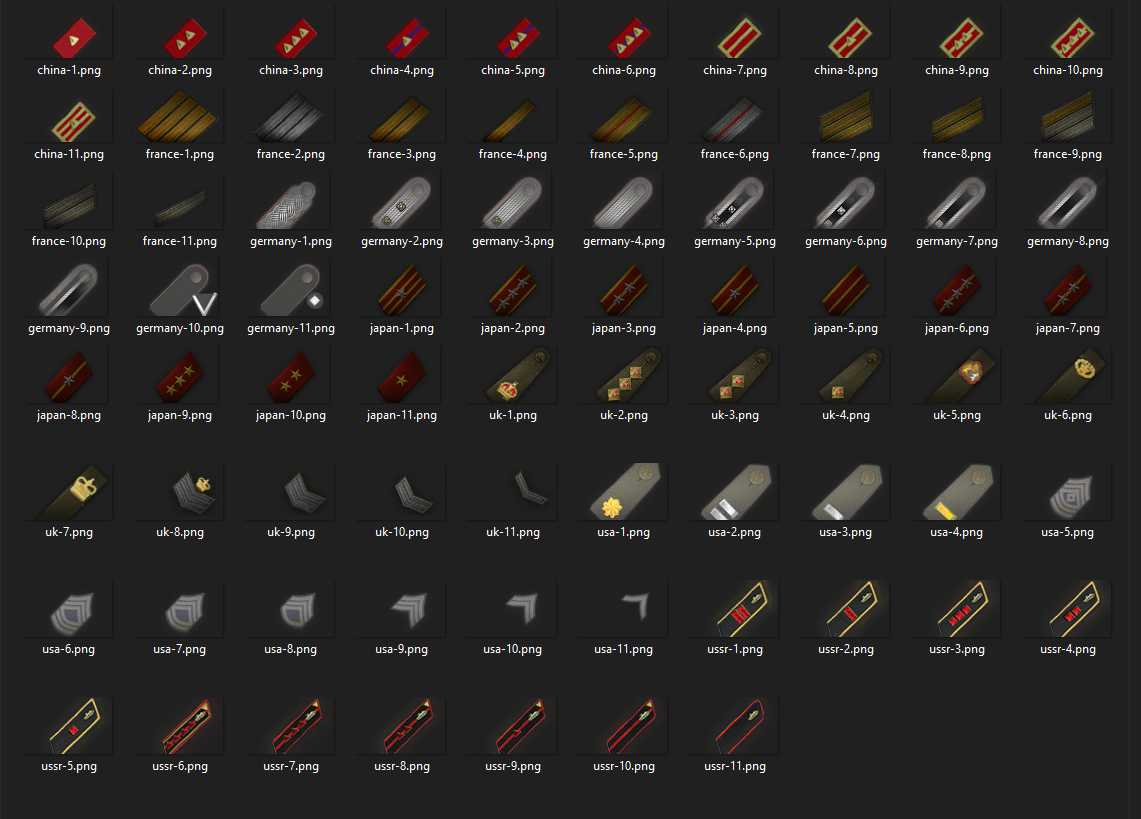
Task: Select the france-1.png shoulder stripe icon
Action: click(177, 117)
